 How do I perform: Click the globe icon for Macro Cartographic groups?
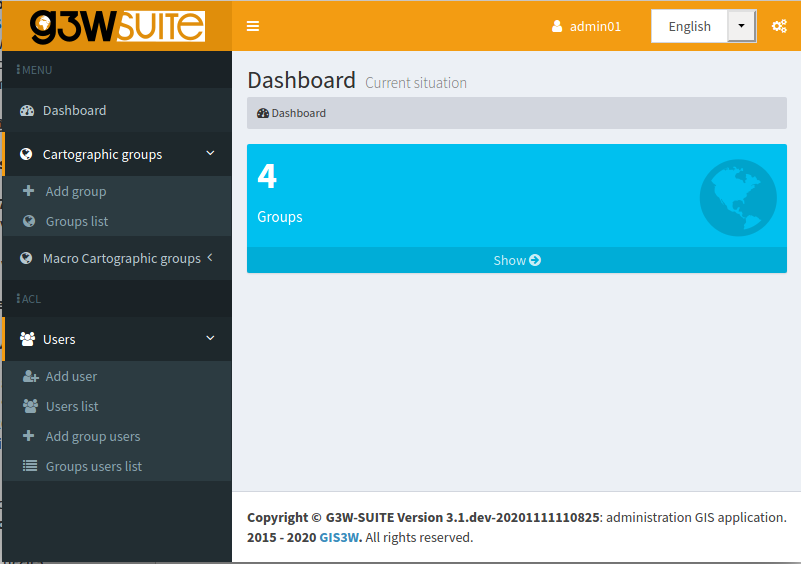(x=26, y=258)
